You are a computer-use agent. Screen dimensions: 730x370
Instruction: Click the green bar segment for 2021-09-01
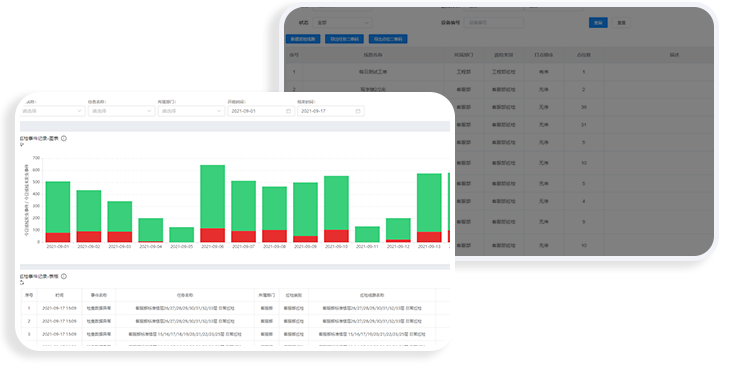[58, 207]
